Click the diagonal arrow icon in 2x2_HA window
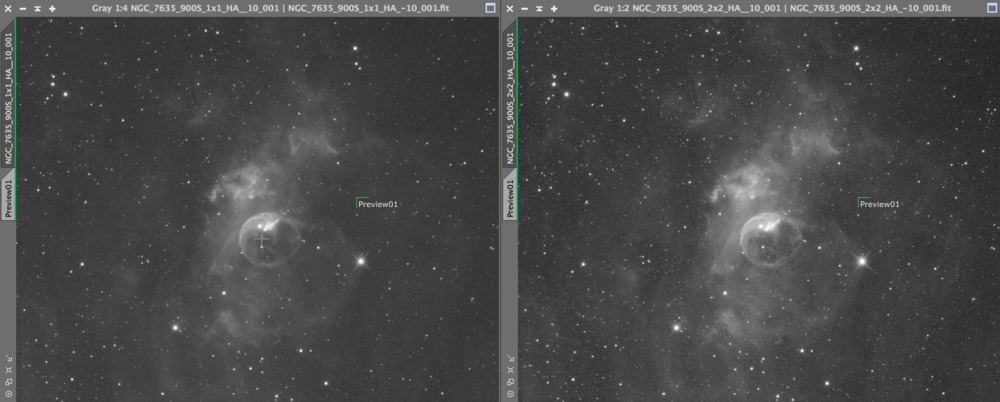 coord(510,359)
